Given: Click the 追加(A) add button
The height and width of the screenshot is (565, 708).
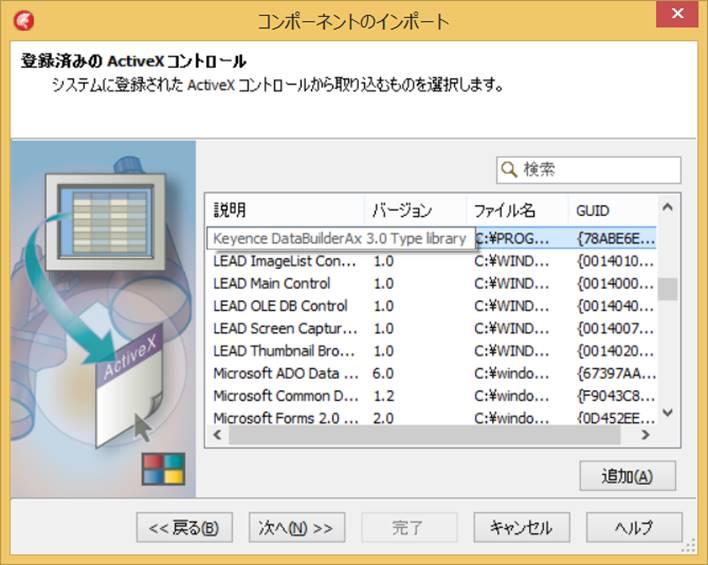Looking at the screenshot, I should coord(628,476).
